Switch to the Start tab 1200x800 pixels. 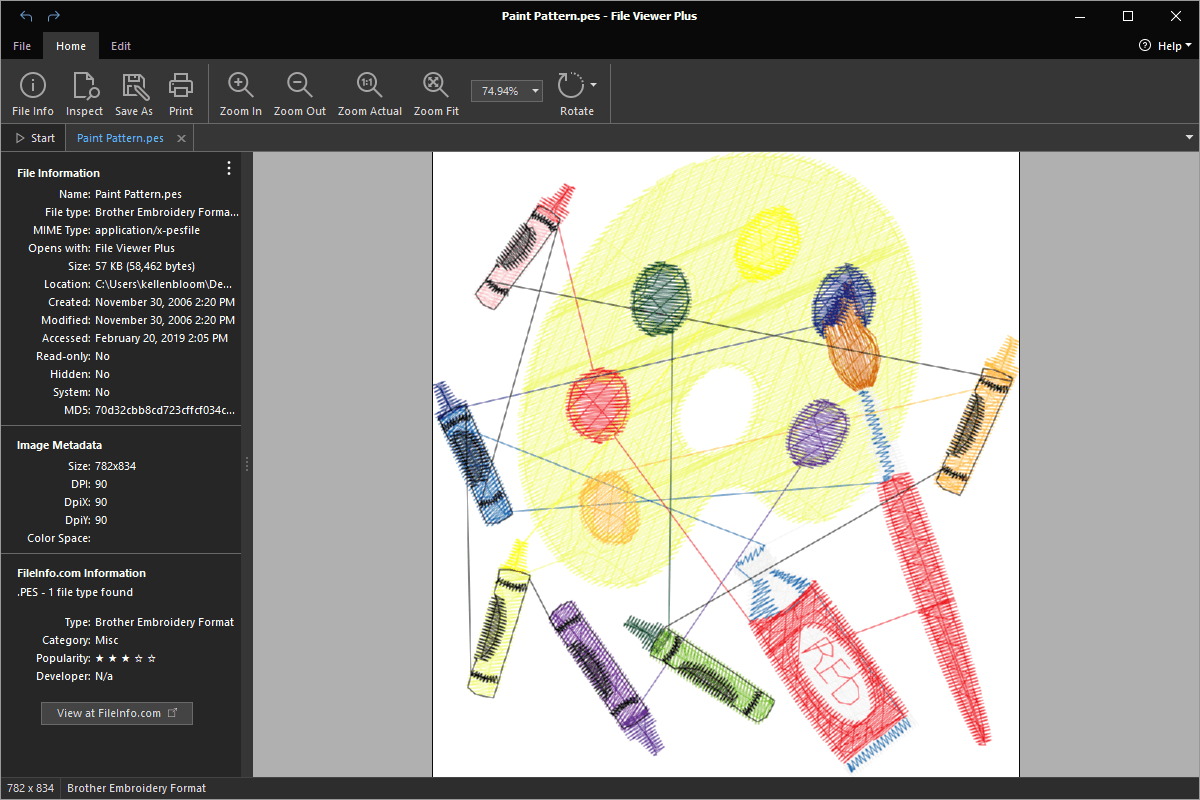[x=35, y=138]
